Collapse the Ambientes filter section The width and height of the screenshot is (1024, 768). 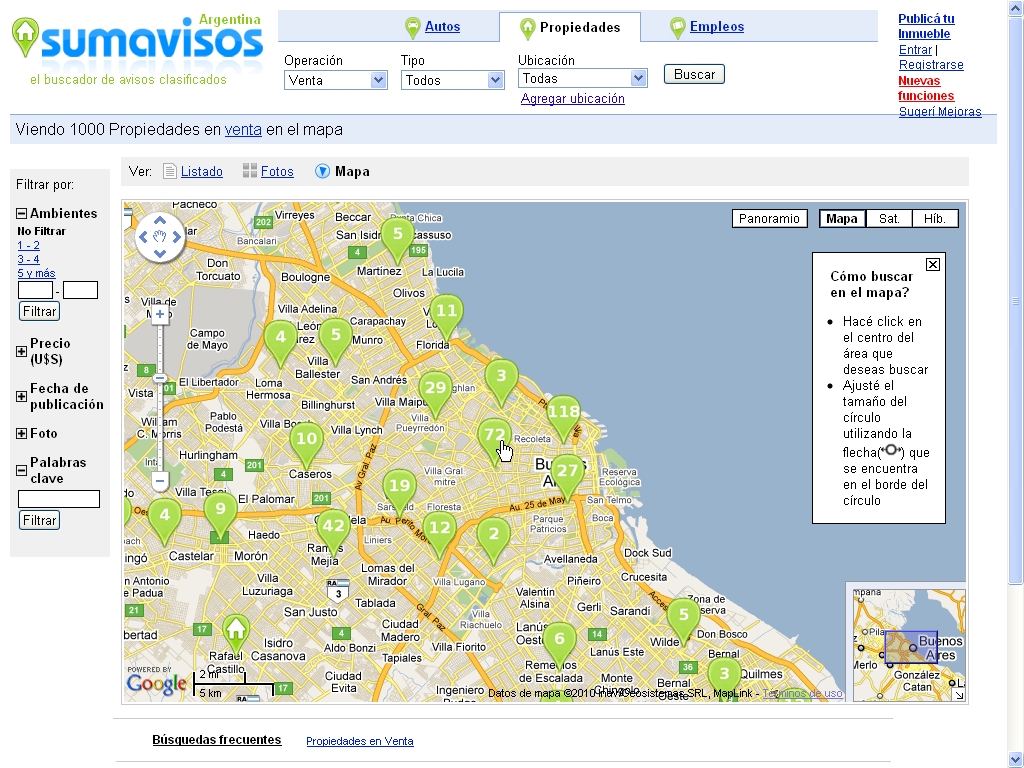pyautogui.click(x=22, y=214)
